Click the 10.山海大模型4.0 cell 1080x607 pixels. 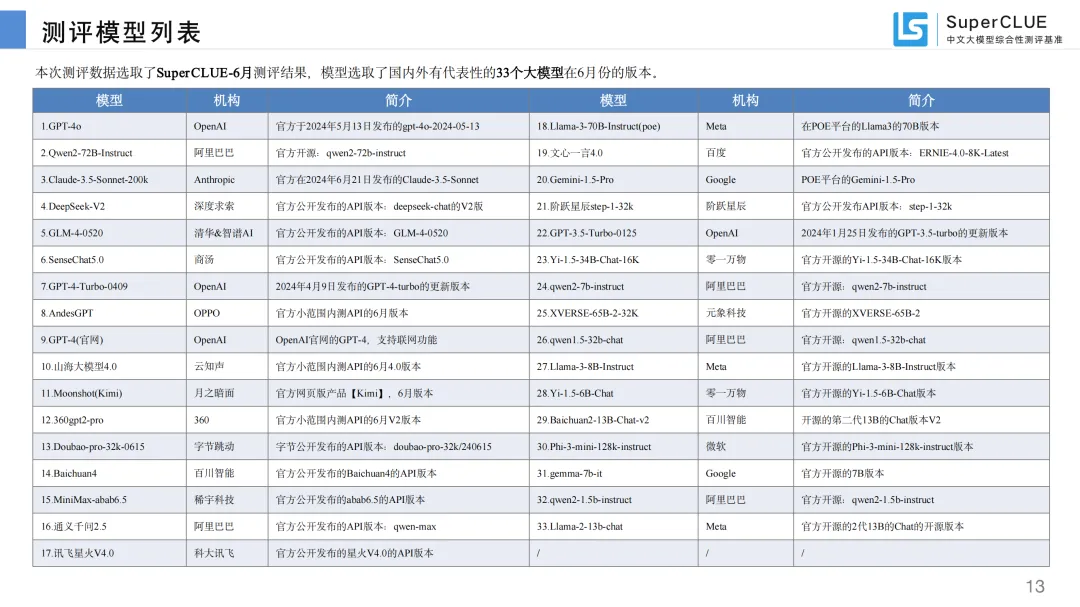110,367
